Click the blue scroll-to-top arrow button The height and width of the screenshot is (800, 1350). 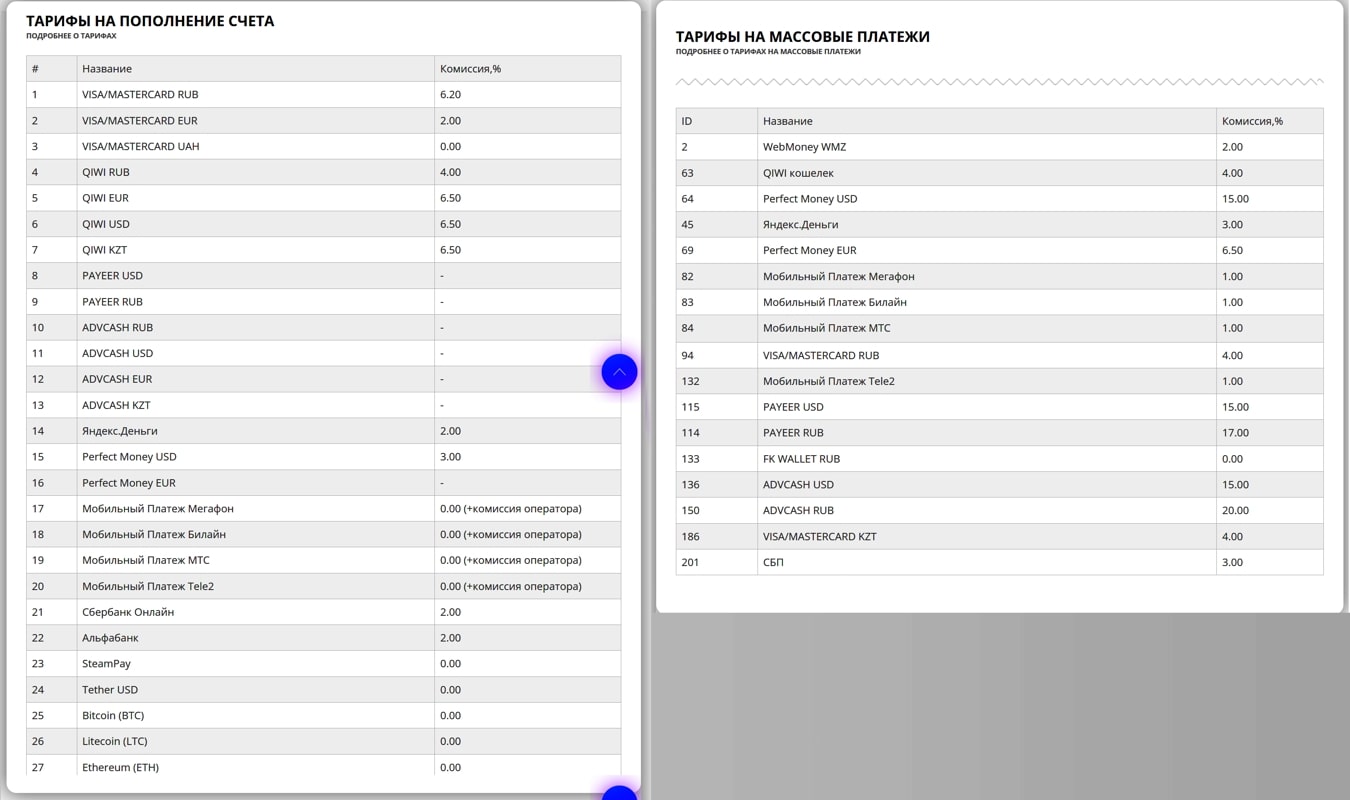pyautogui.click(x=619, y=372)
